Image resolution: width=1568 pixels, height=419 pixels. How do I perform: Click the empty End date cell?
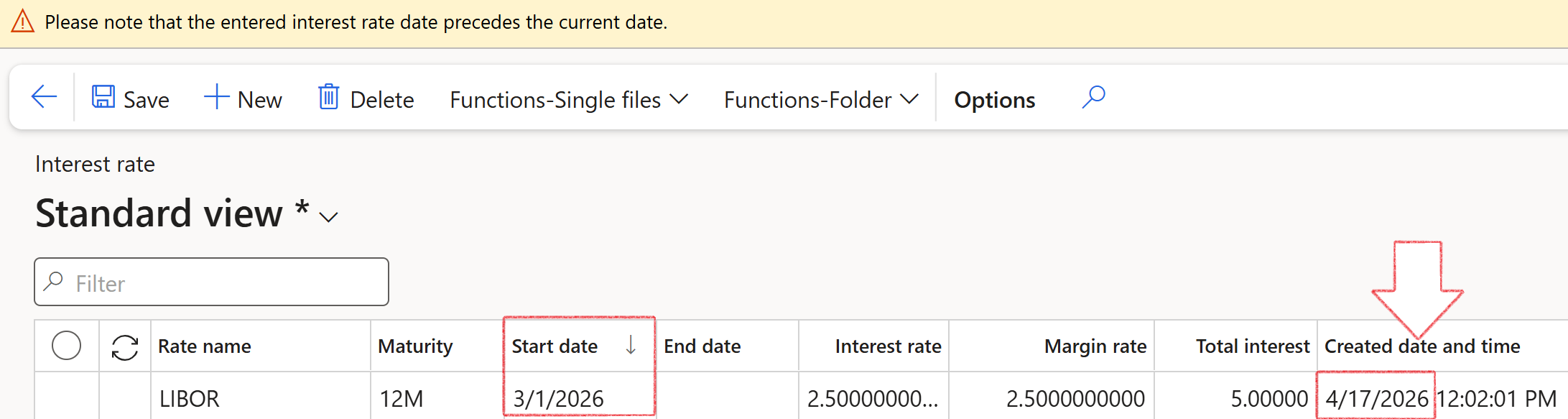click(x=726, y=398)
